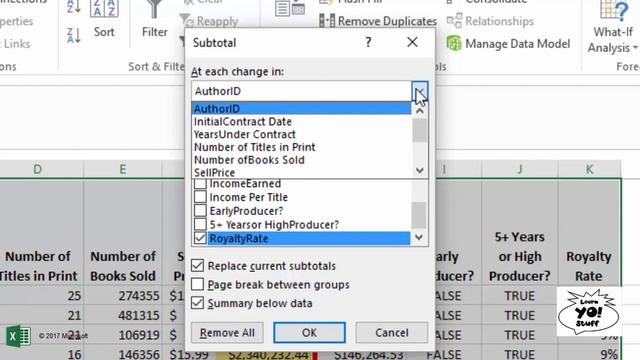Open the What-If Analysis menu
Image resolution: width=640 pixels, height=360 pixels.
[613, 28]
